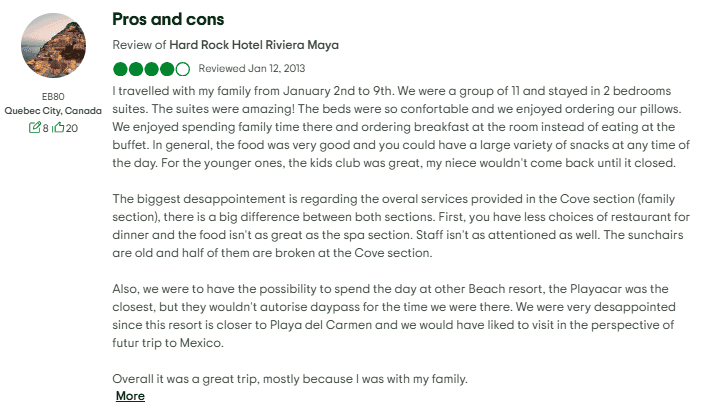Click the reviewer's profile avatar photo
This screenshot has height=409, width=714.
click(53, 45)
